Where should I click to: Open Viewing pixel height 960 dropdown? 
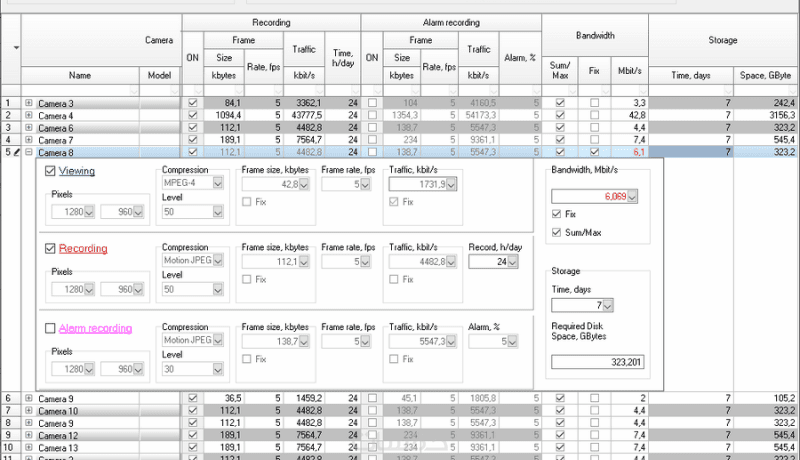[138, 212]
